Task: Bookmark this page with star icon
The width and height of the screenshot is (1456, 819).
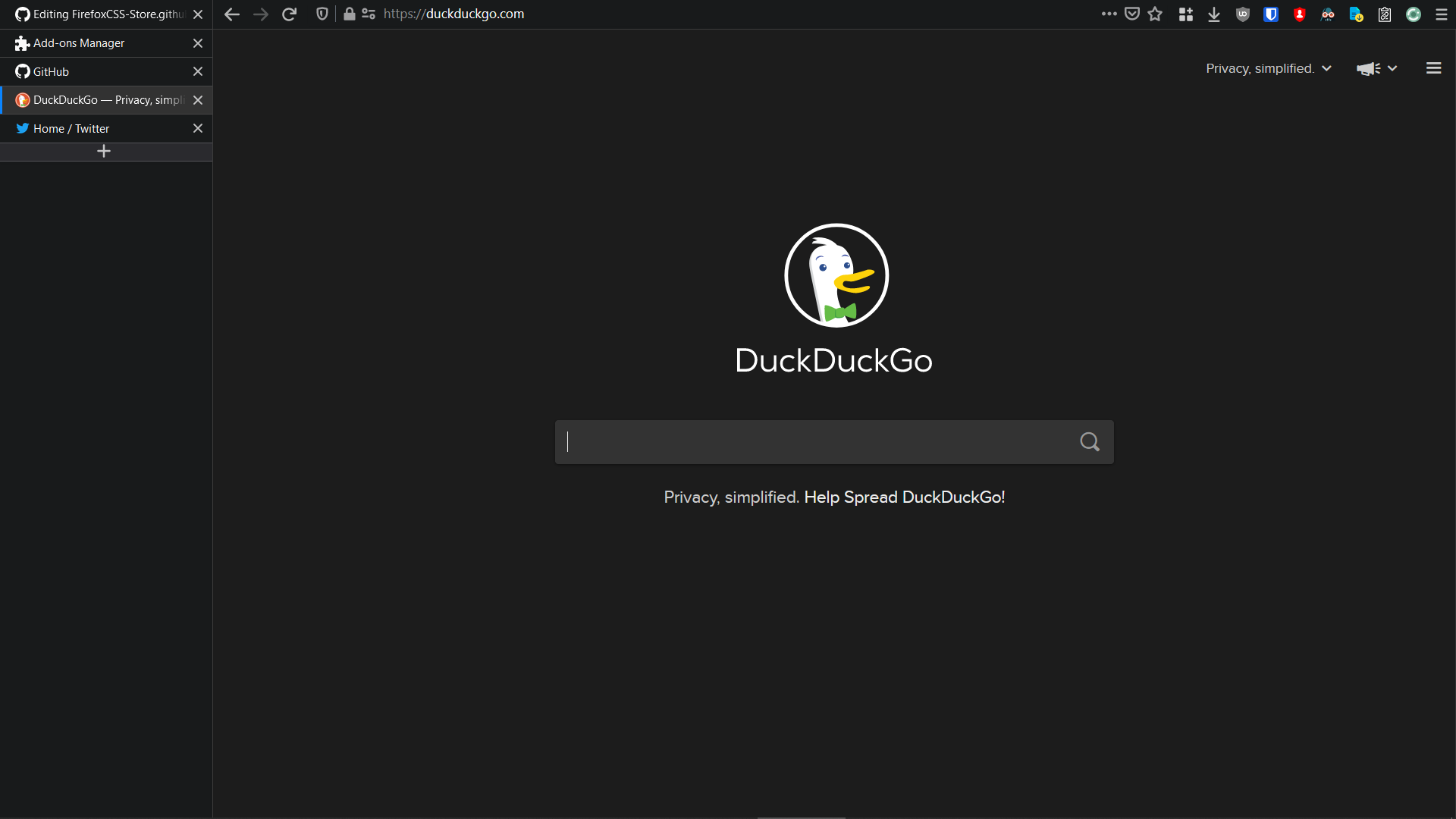Action: tap(1155, 14)
